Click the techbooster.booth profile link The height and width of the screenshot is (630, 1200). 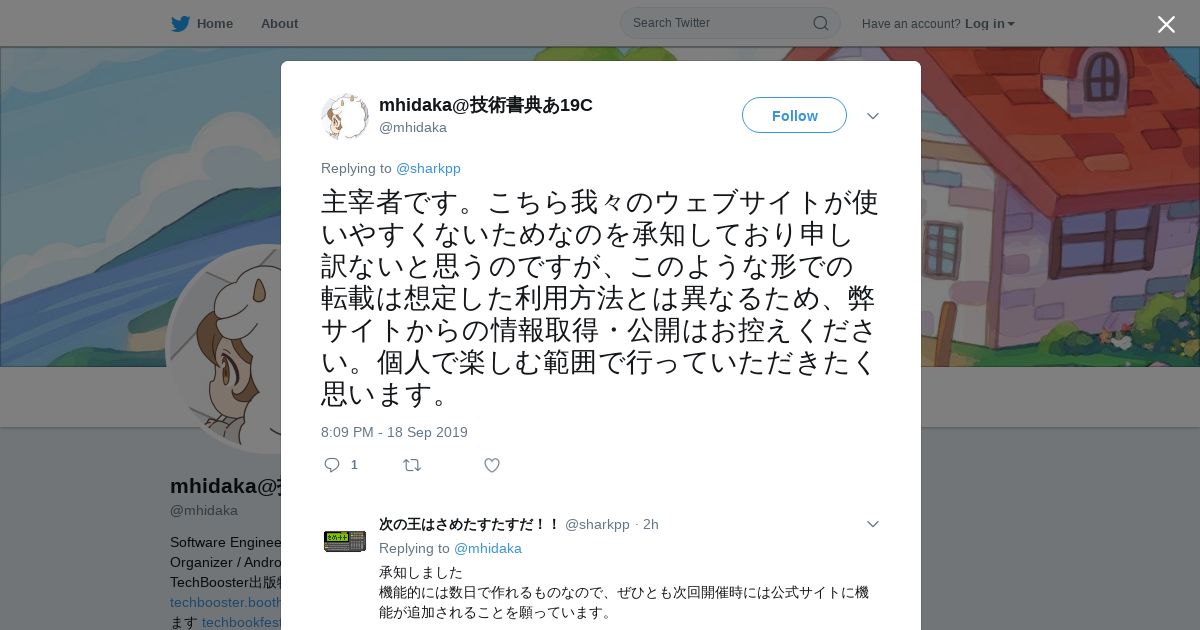[x=225, y=602]
